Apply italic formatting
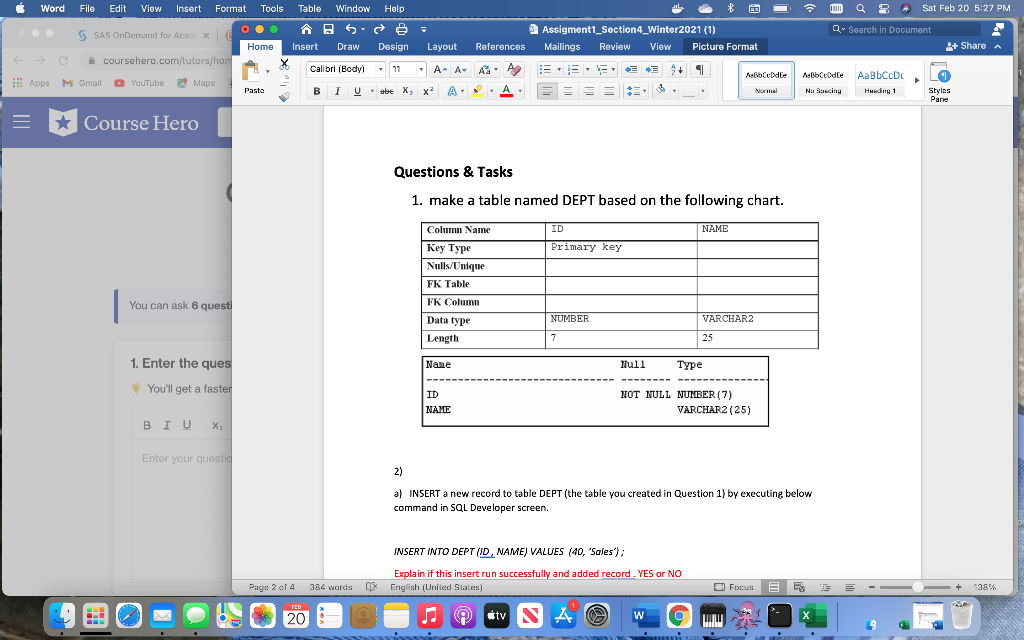 coord(337,90)
